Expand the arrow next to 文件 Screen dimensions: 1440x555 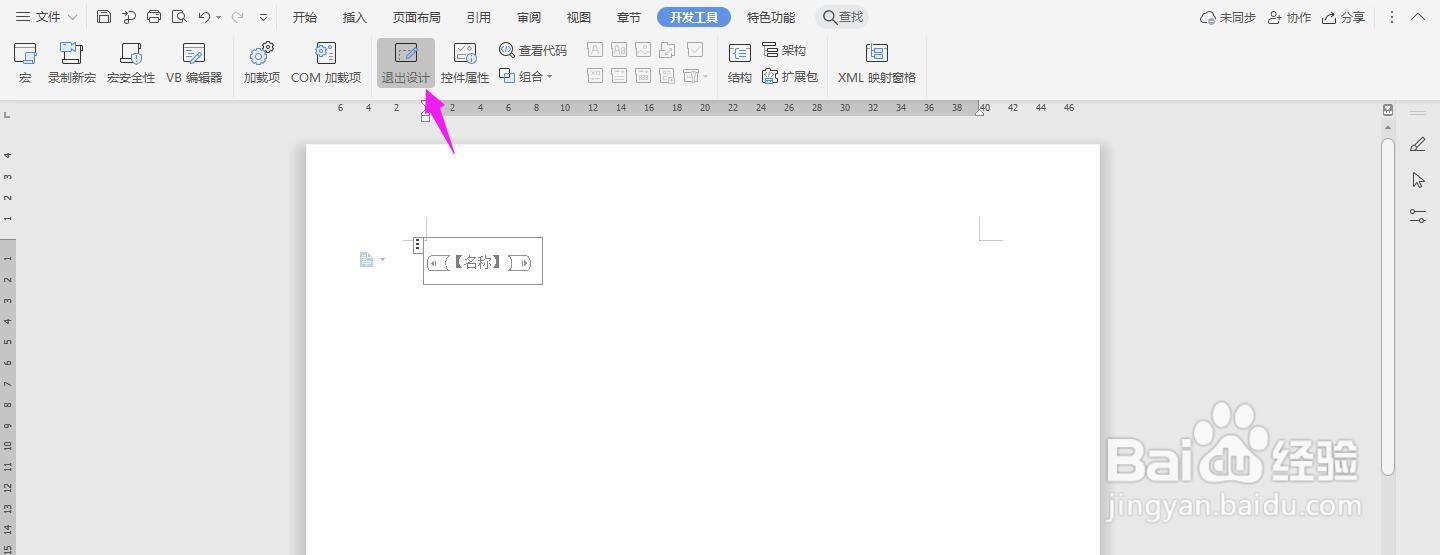pyautogui.click(x=72, y=18)
